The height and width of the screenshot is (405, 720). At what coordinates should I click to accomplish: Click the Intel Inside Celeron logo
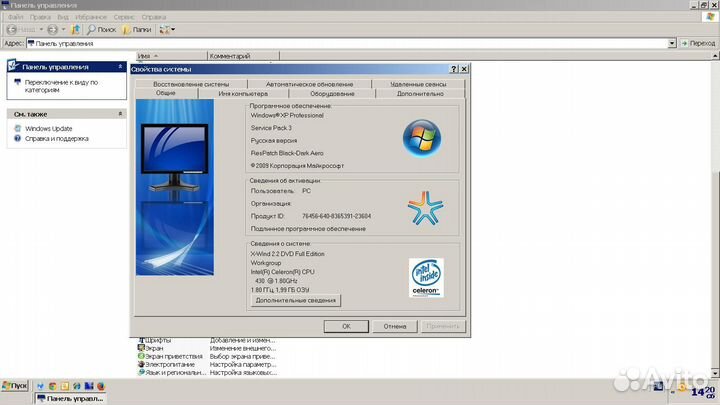426,278
